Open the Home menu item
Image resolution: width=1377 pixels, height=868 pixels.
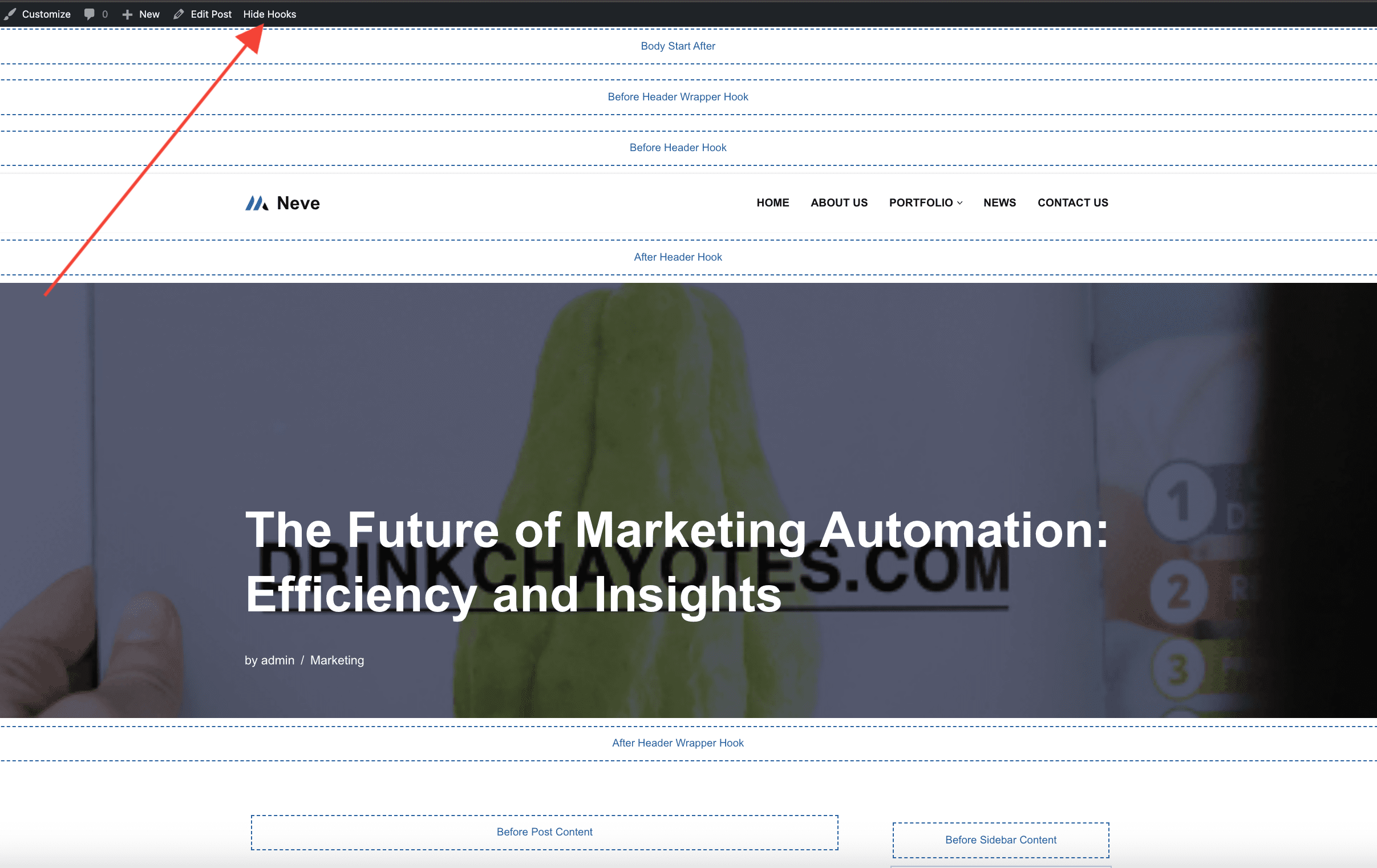pyautogui.click(x=772, y=202)
